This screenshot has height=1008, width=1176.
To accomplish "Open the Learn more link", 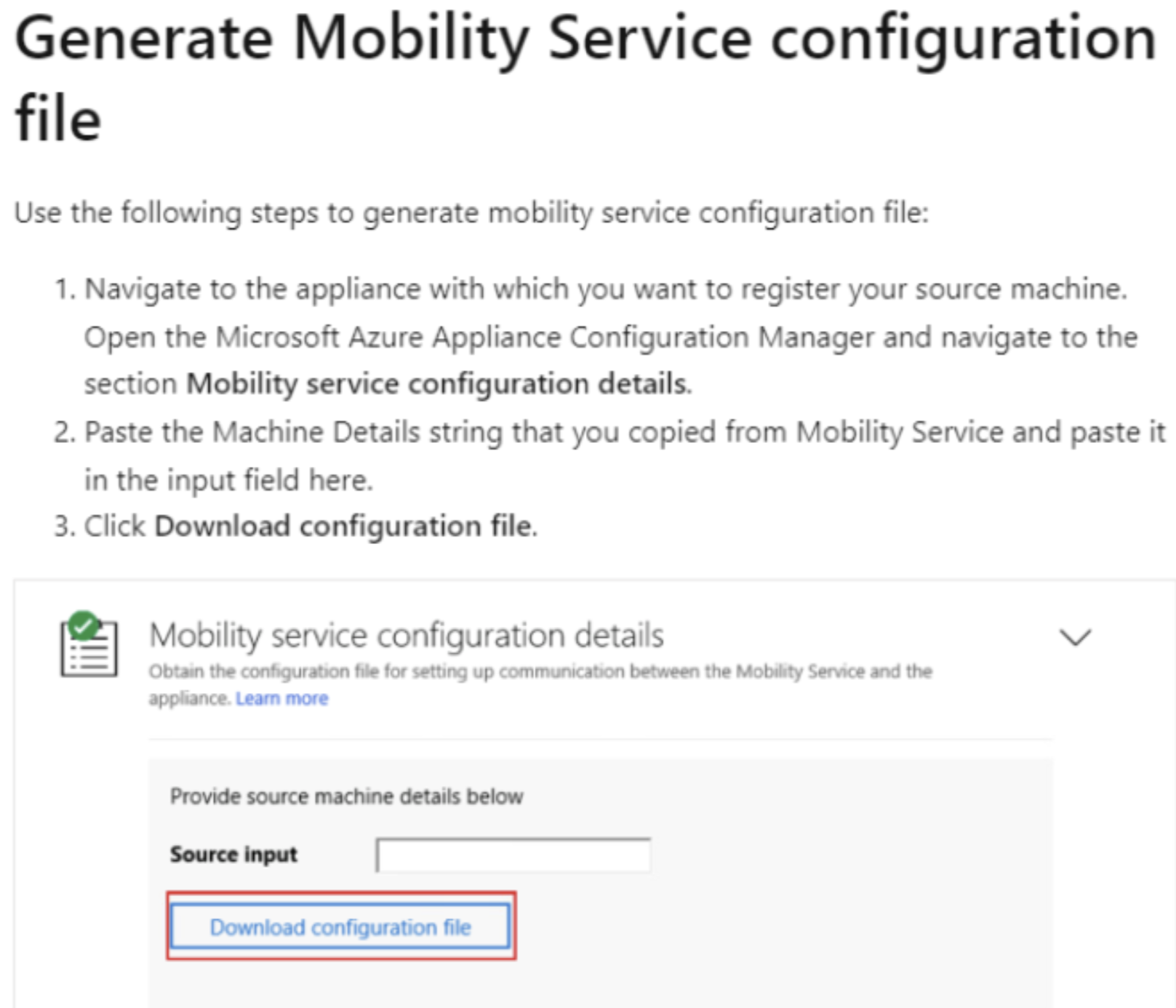I will 281,698.
